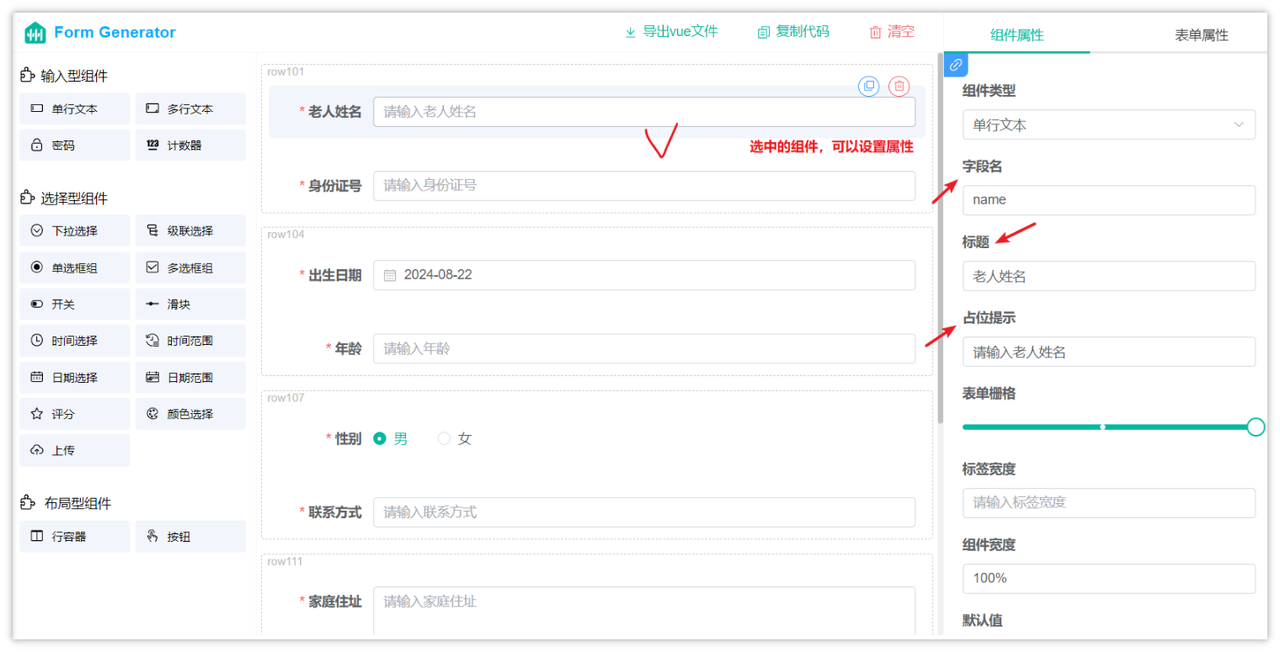Add a 单行文本 input component
The height and width of the screenshot is (652, 1280).
[75, 109]
